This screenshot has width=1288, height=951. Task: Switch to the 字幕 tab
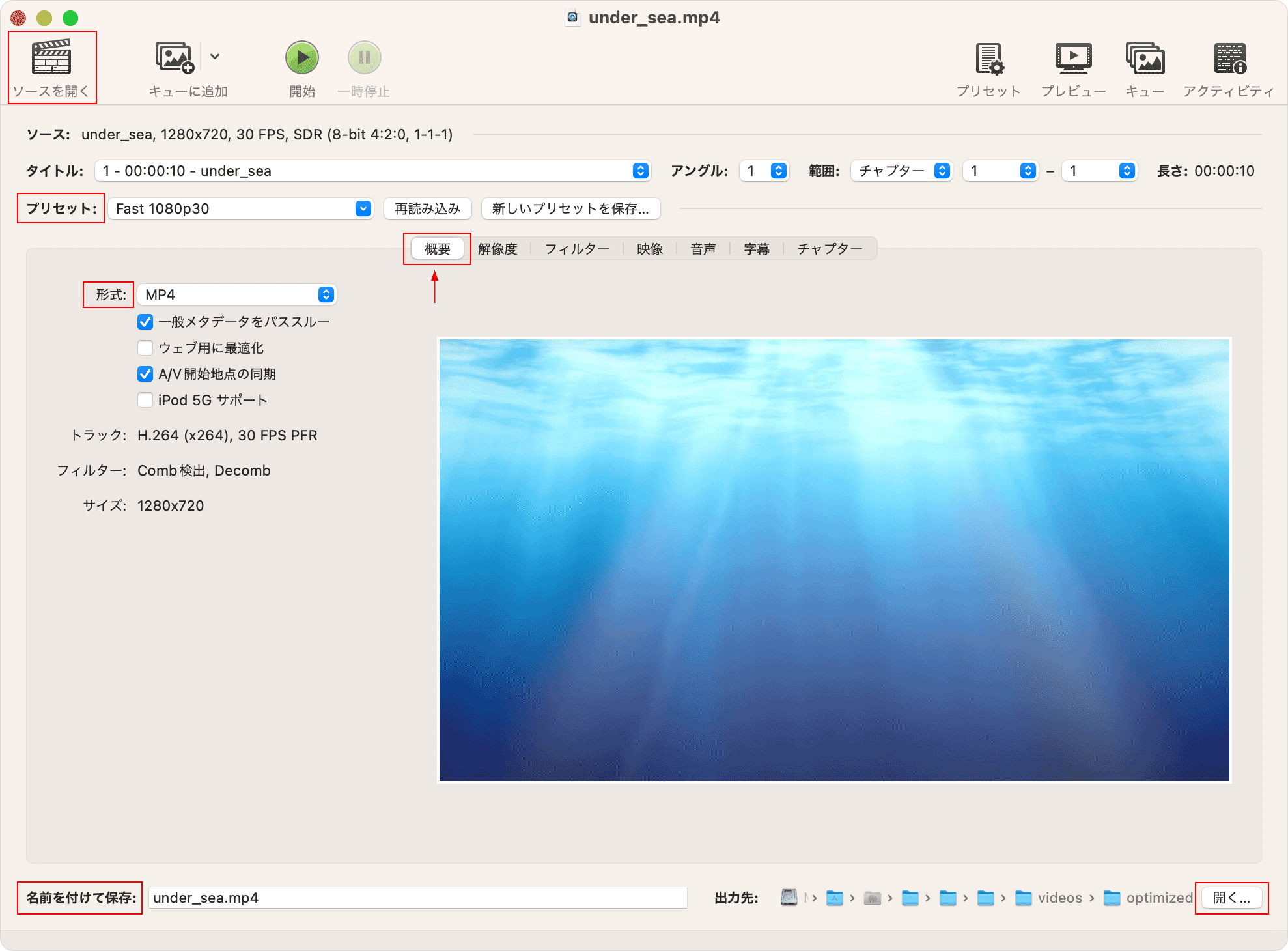coord(757,249)
